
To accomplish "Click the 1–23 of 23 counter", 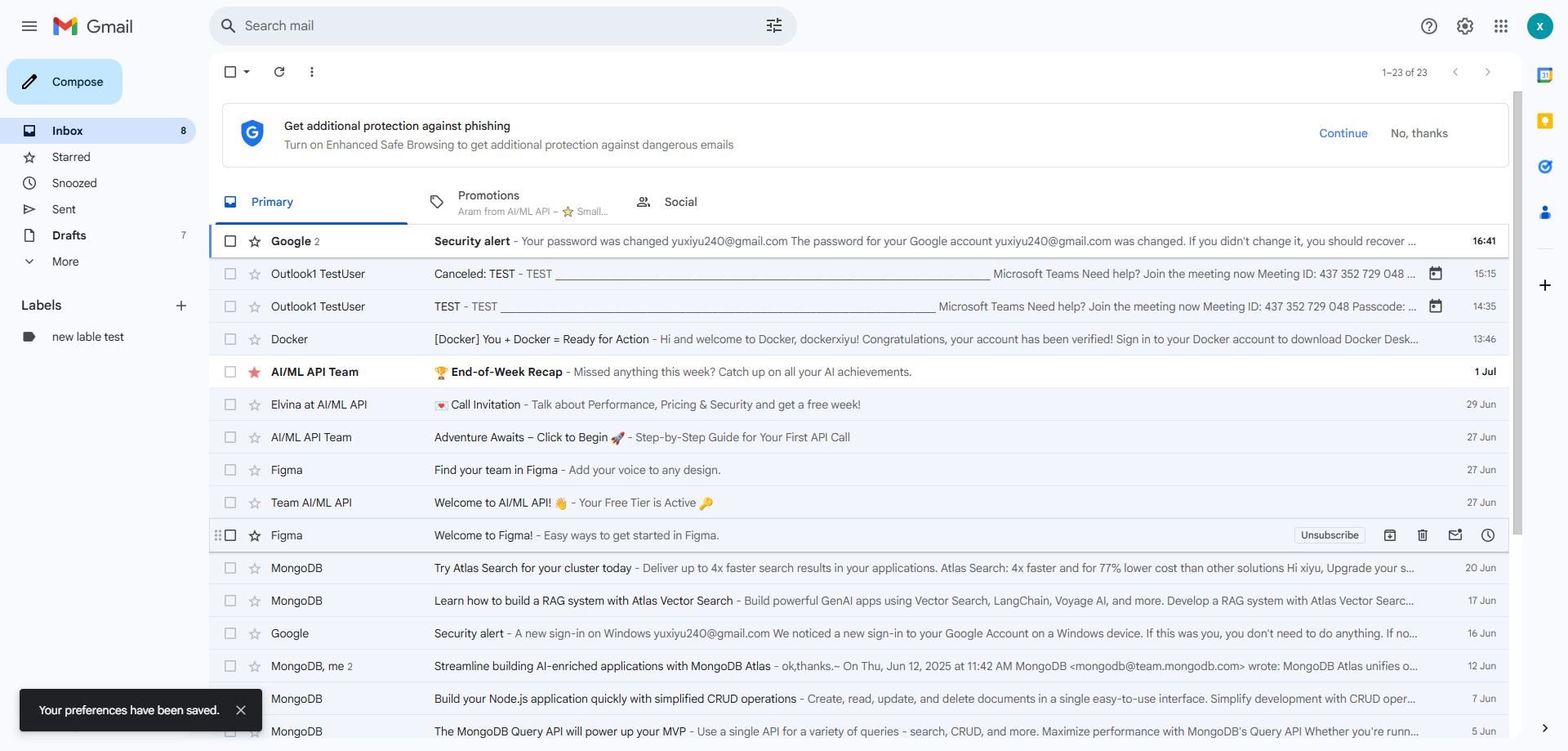I will pyautogui.click(x=1405, y=73).
